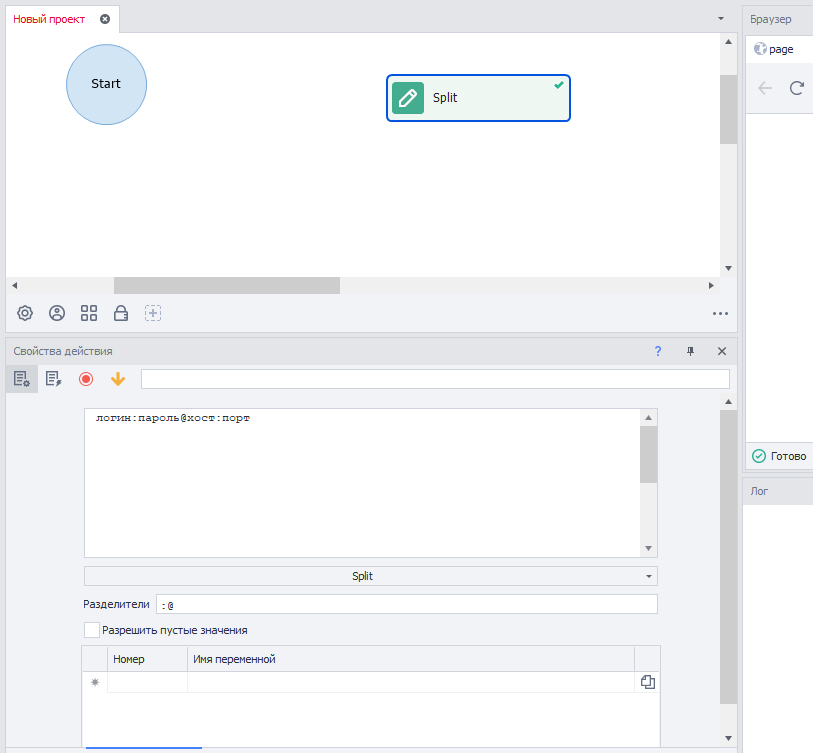Click into the логин:пароль@хост:порт text area
Viewport: 813px width, 753px height.
362,483
